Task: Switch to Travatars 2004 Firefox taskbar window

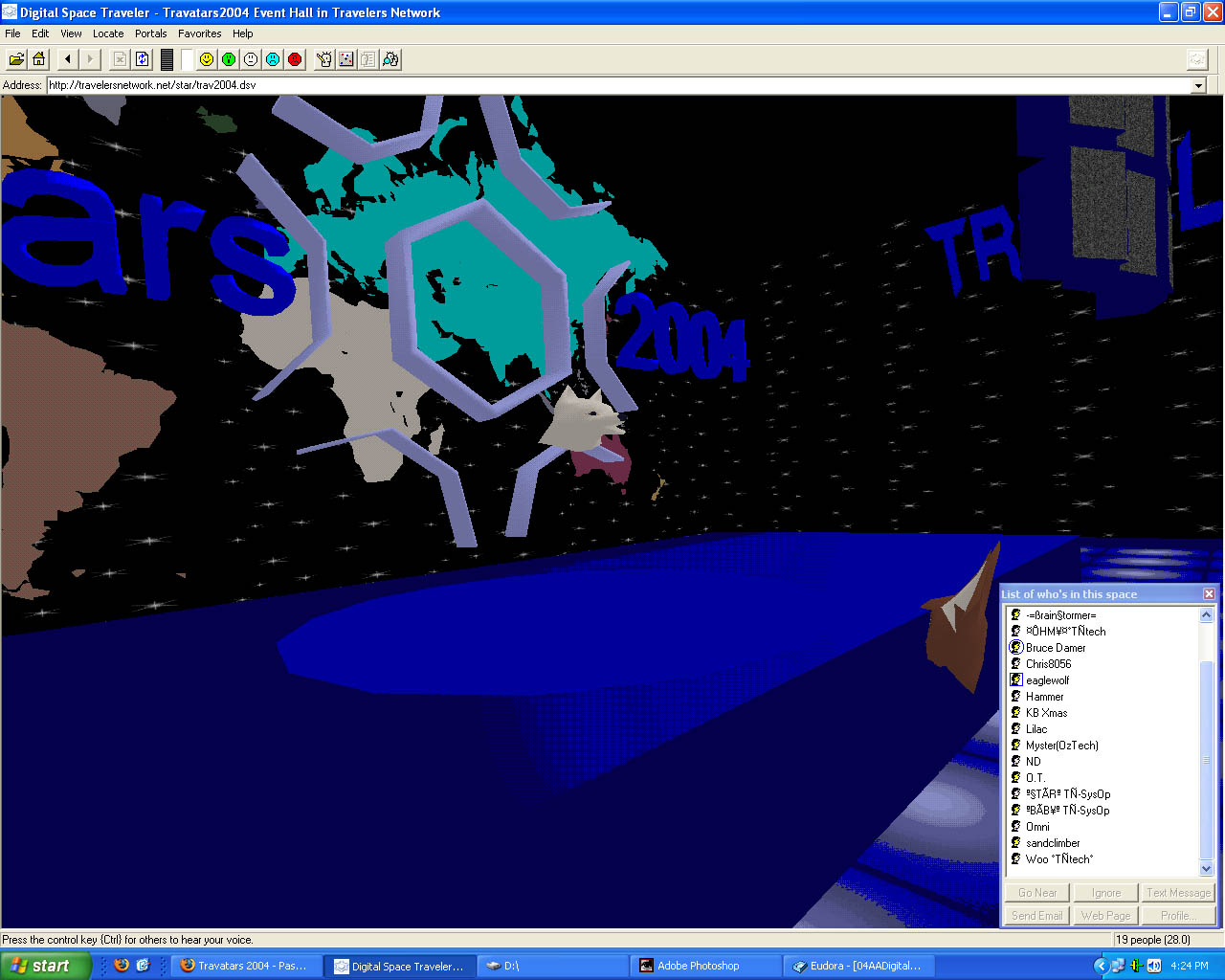Action: pos(245,966)
